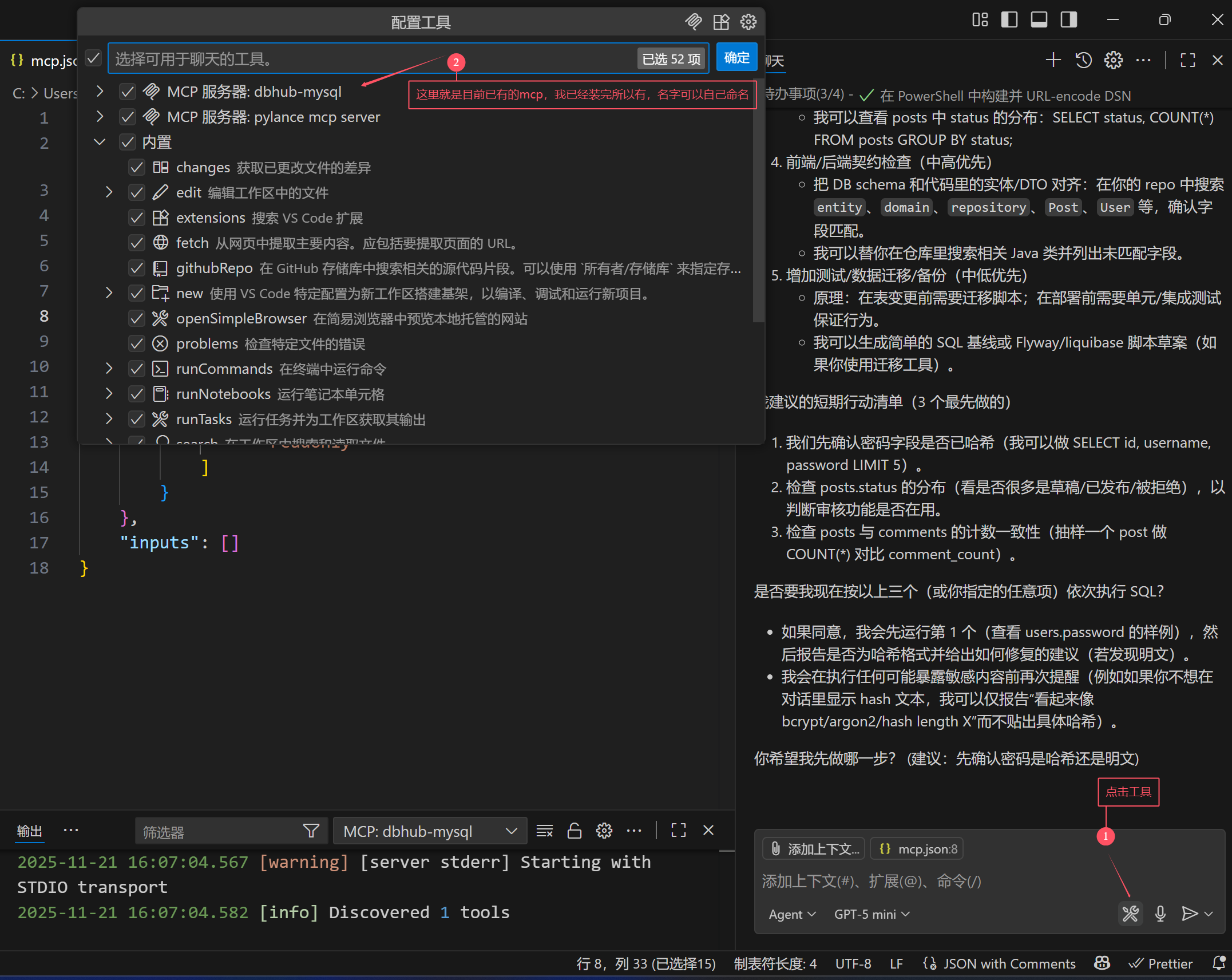Click the notification bell in status bar
Image resolution: width=1232 pixels, height=980 pixels.
tap(1219, 963)
